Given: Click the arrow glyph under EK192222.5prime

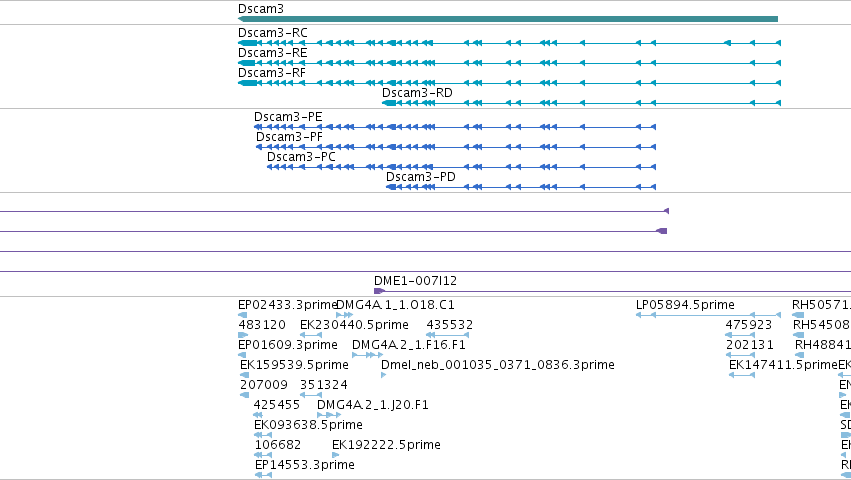Looking at the screenshot, I should (335, 455).
